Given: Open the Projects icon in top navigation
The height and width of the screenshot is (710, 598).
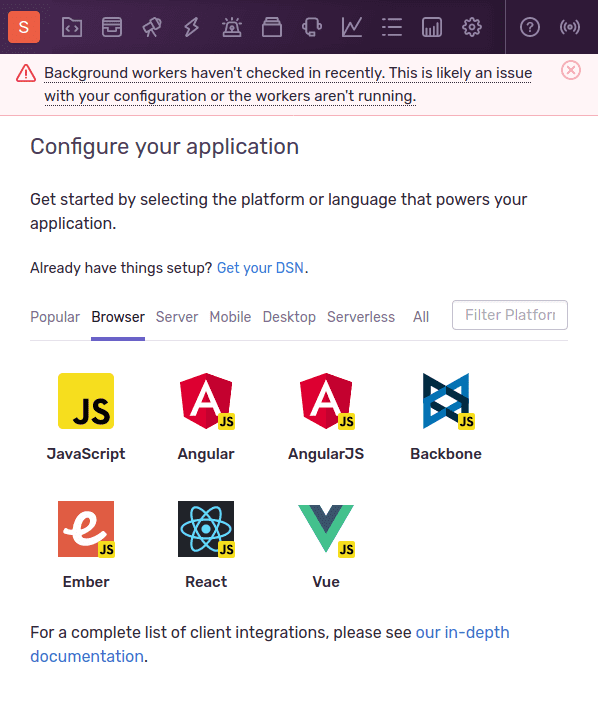Looking at the screenshot, I should tap(72, 27).
